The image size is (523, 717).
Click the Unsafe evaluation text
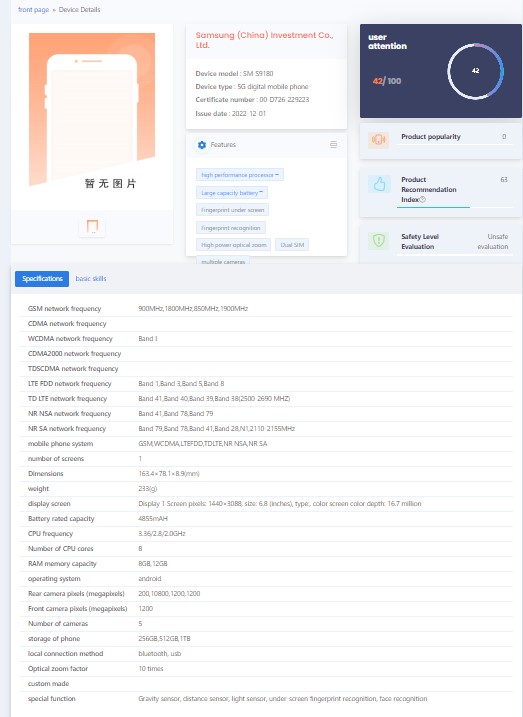pyautogui.click(x=493, y=241)
